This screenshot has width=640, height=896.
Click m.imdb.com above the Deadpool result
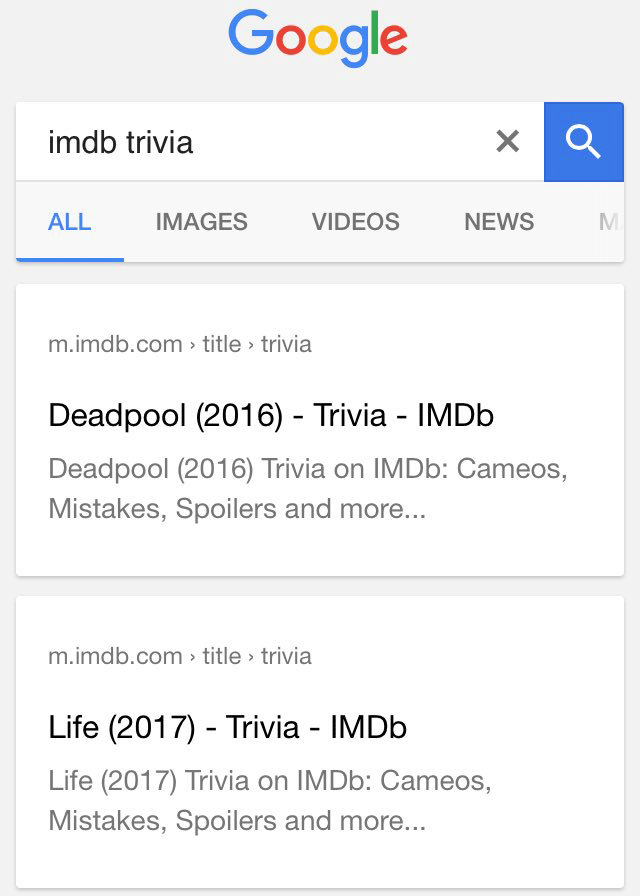[x=115, y=344]
